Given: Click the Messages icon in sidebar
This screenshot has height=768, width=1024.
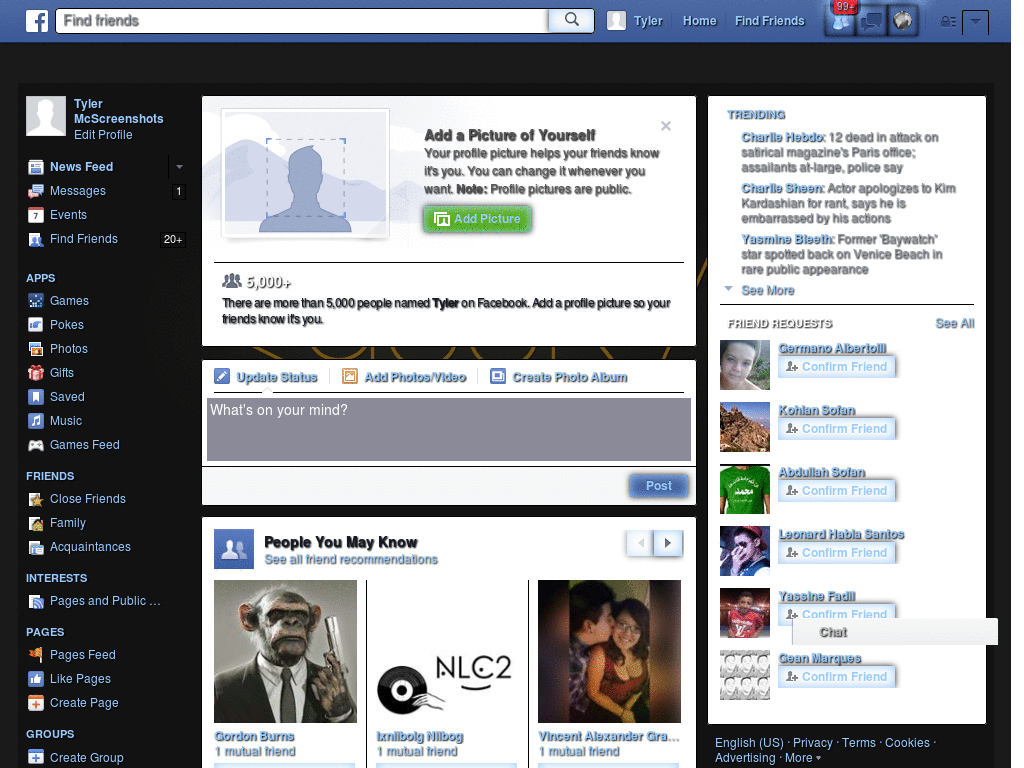Looking at the screenshot, I should (x=36, y=191).
